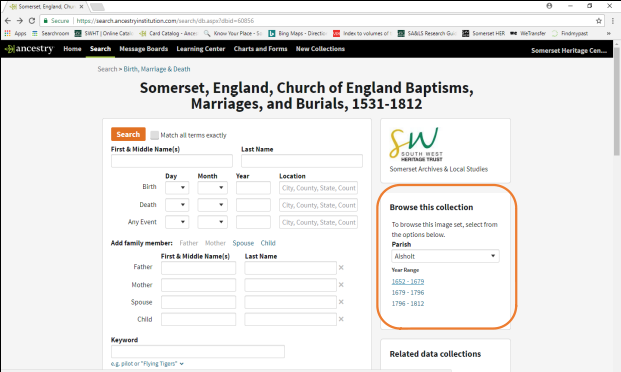Remove the Child row with its X
This screenshot has height=372, width=621.
(x=341, y=319)
